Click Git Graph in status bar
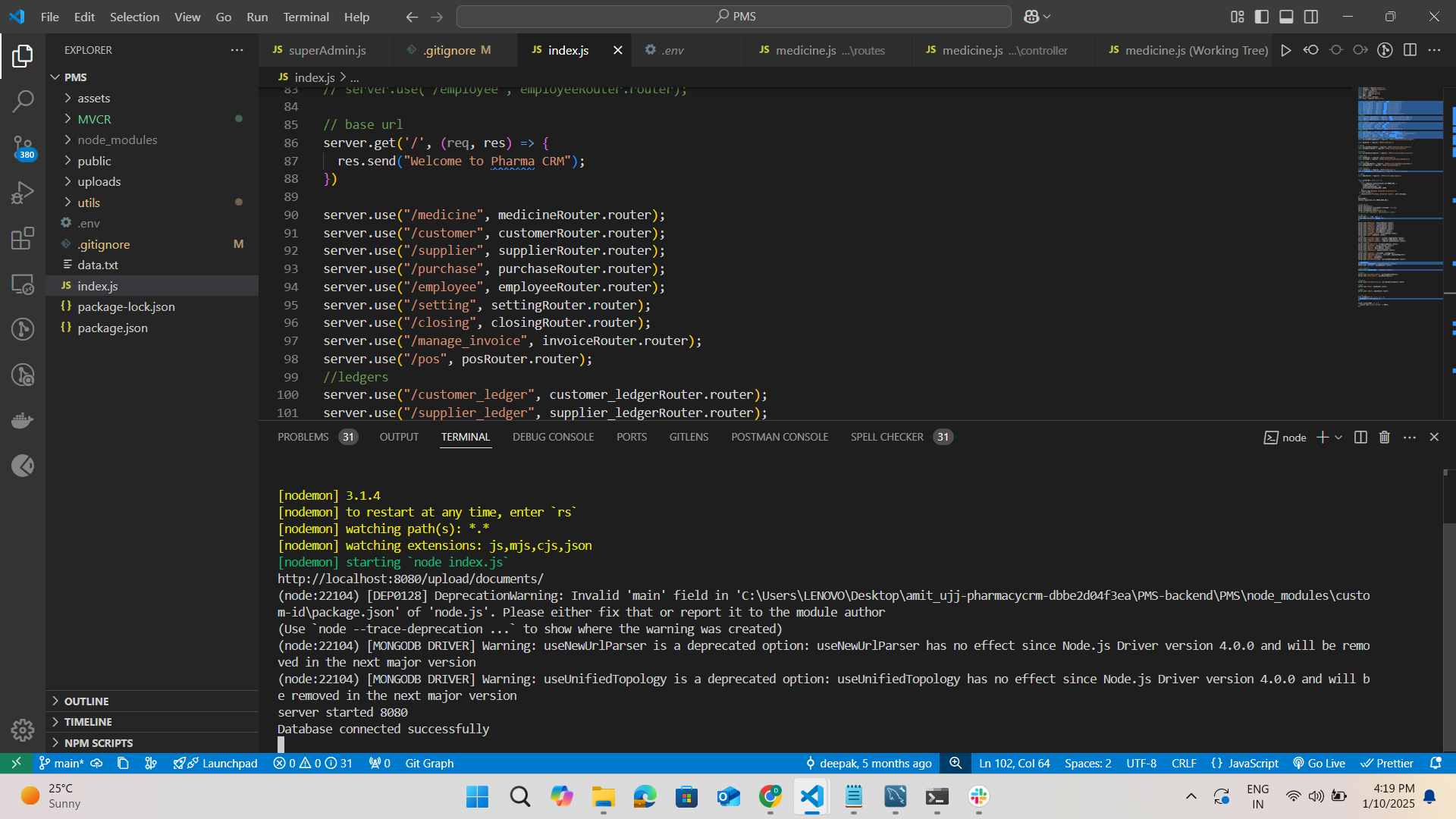This screenshot has width=1456, height=819. tap(429, 764)
